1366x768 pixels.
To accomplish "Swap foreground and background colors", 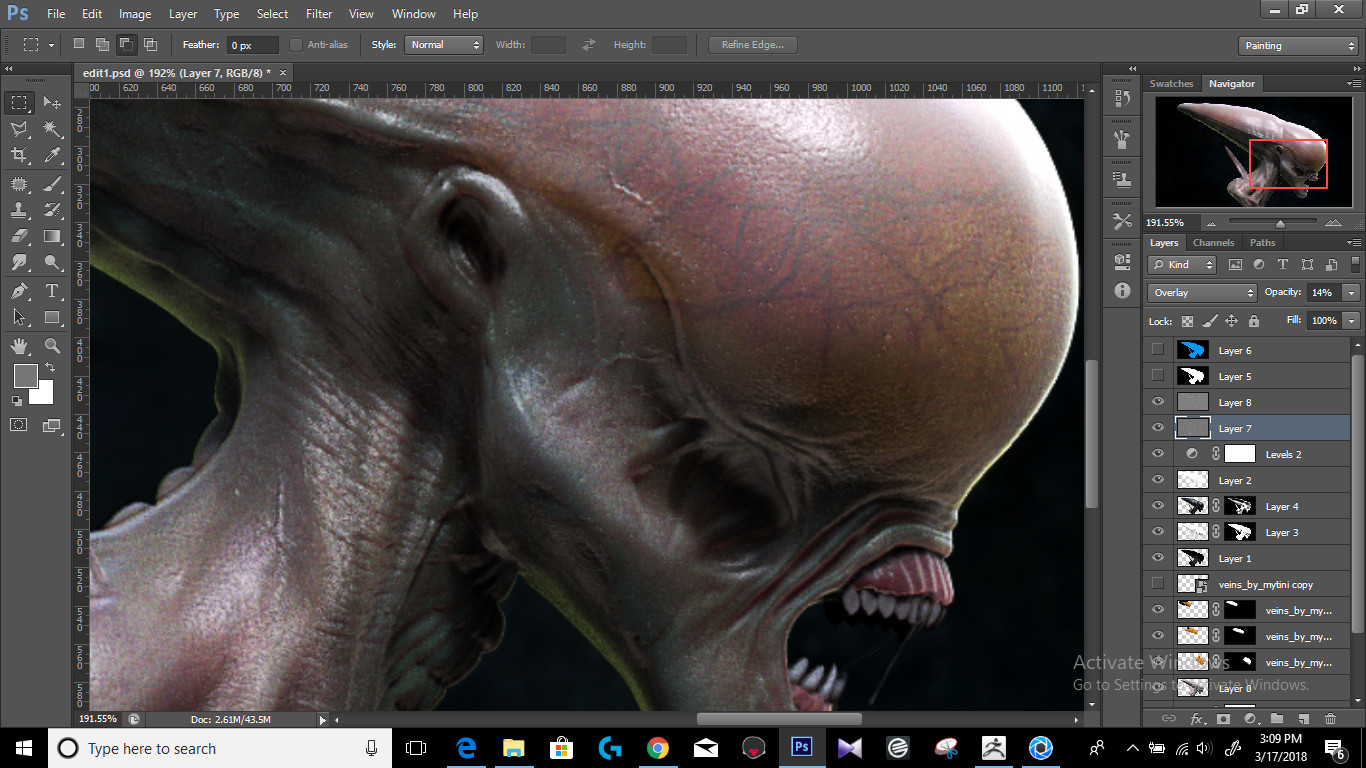I will 50,368.
